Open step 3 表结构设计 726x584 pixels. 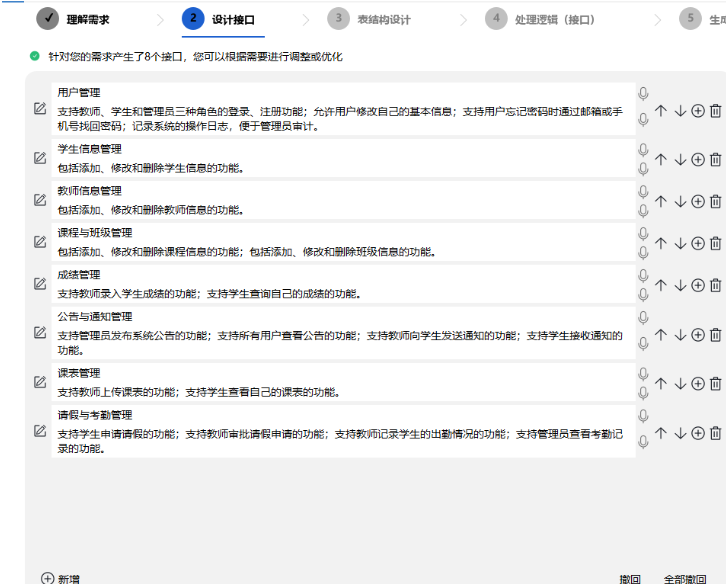[x=370, y=18]
